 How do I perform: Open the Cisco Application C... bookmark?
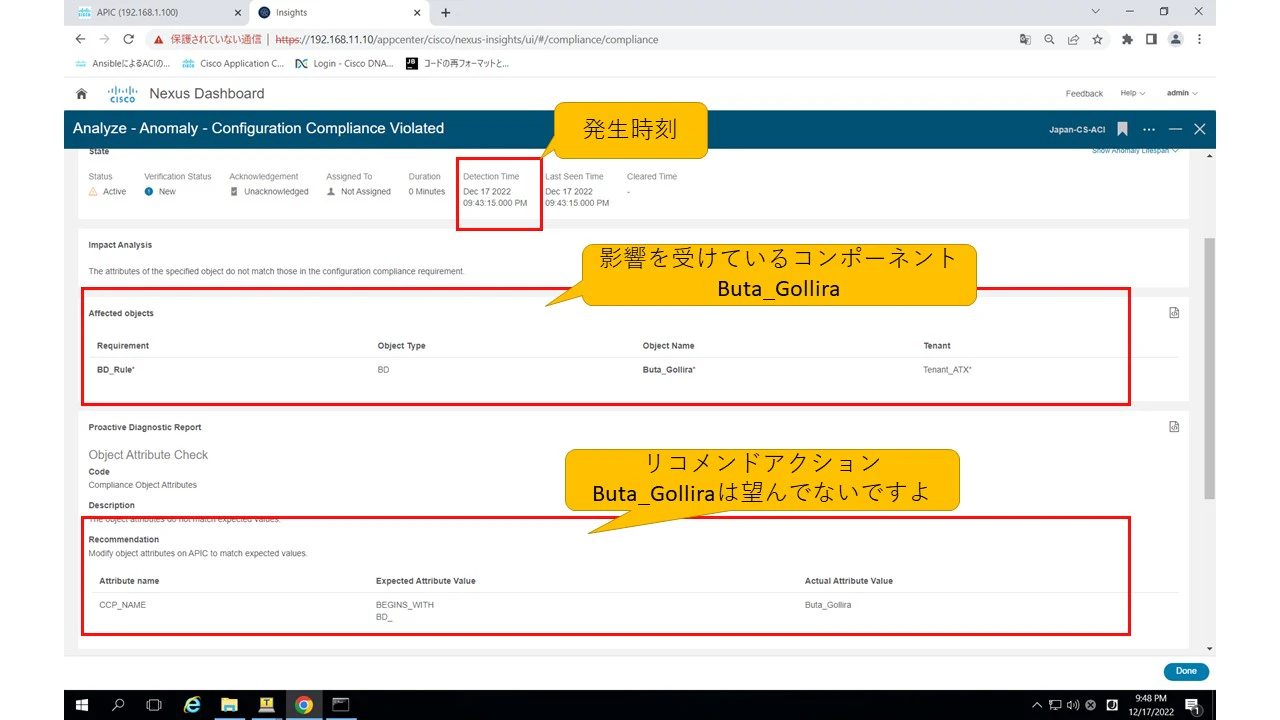(234, 63)
